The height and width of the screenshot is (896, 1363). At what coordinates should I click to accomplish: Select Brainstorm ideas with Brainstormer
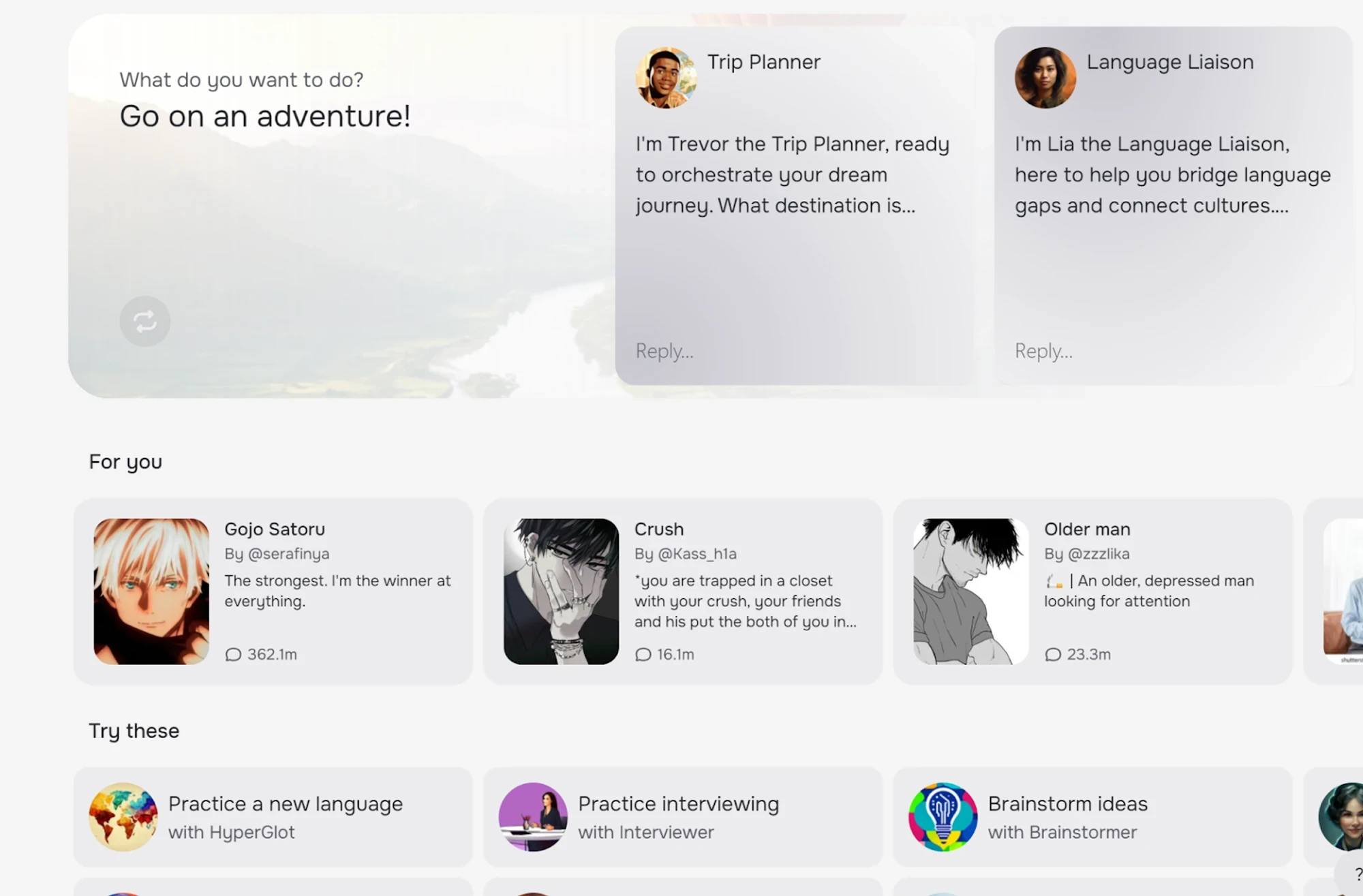pyautogui.click(x=1067, y=817)
